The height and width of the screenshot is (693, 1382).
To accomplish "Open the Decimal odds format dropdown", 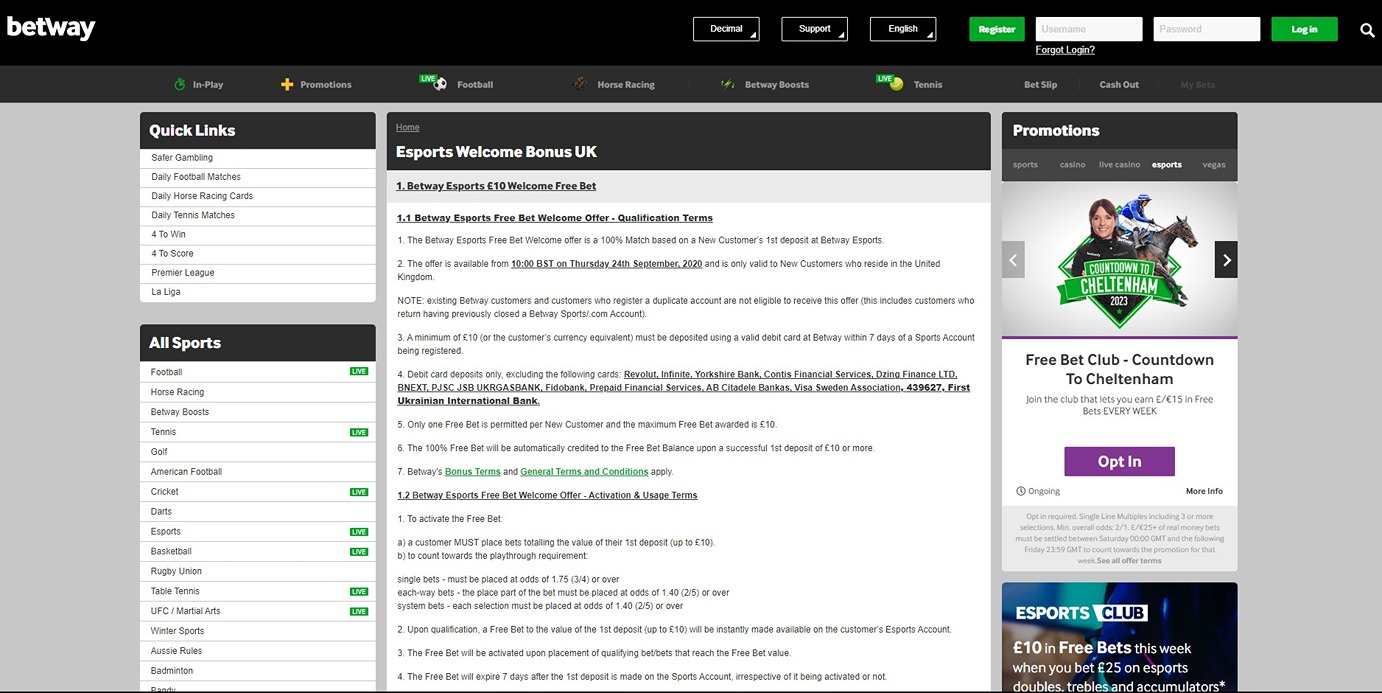I will (x=726, y=29).
